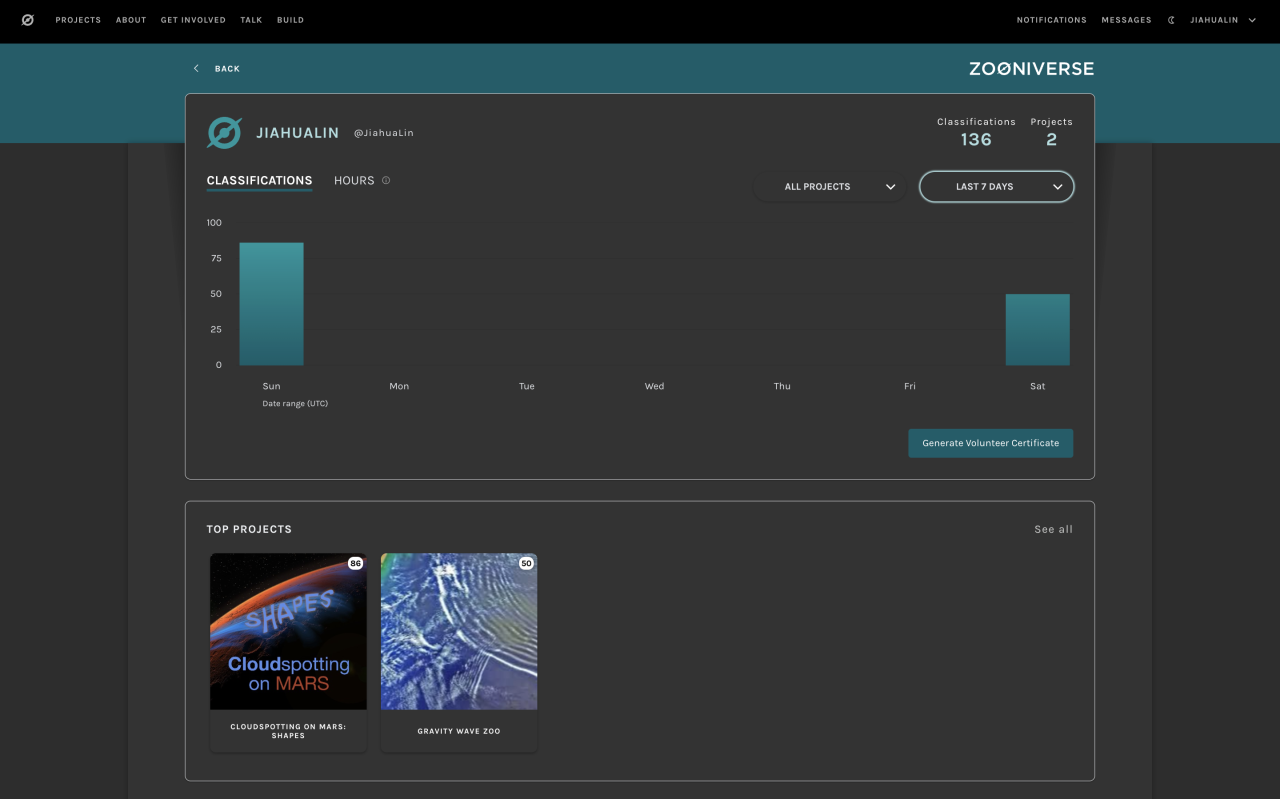Click the Saturday bar in chart
This screenshot has width=1280, height=799.
click(x=1038, y=330)
